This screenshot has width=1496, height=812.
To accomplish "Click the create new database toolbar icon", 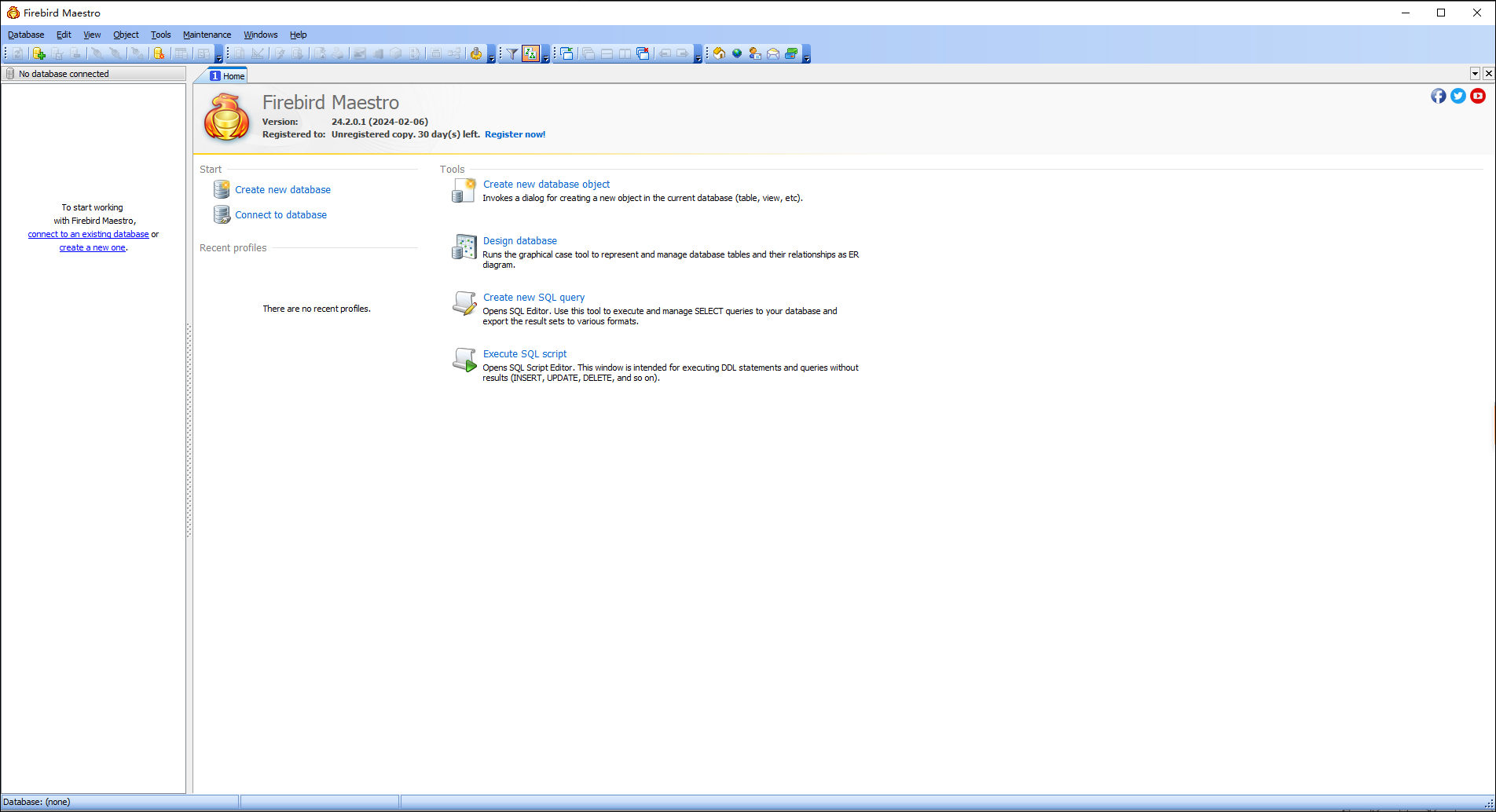I will [38, 53].
